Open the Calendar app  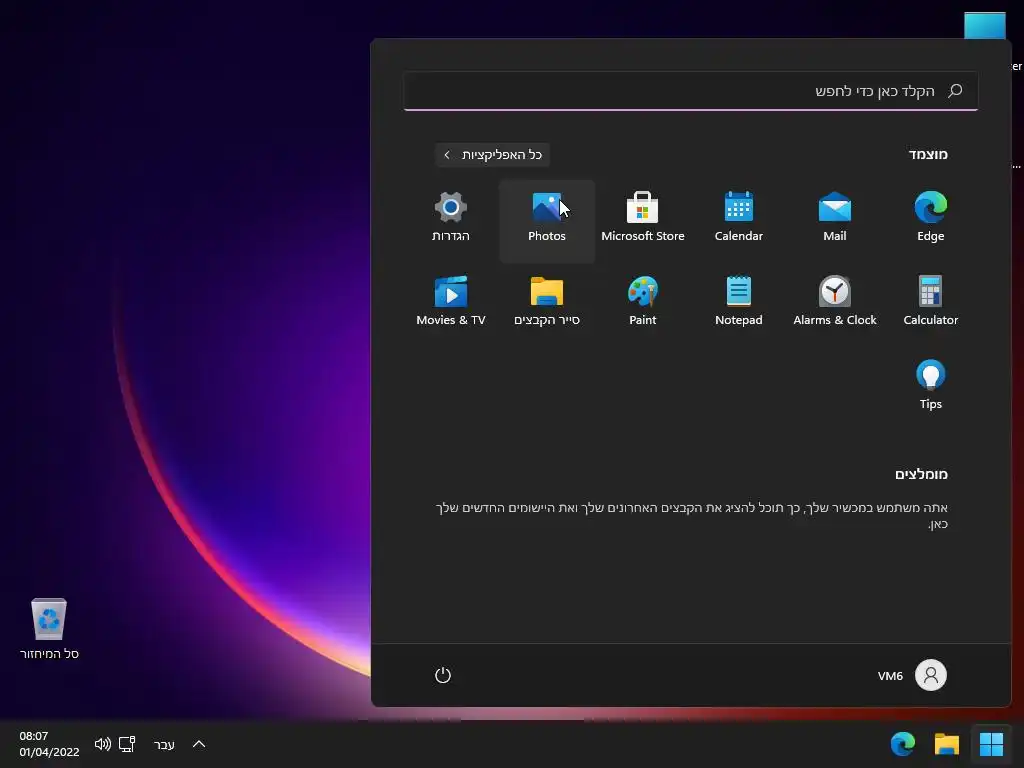[739, 218]
